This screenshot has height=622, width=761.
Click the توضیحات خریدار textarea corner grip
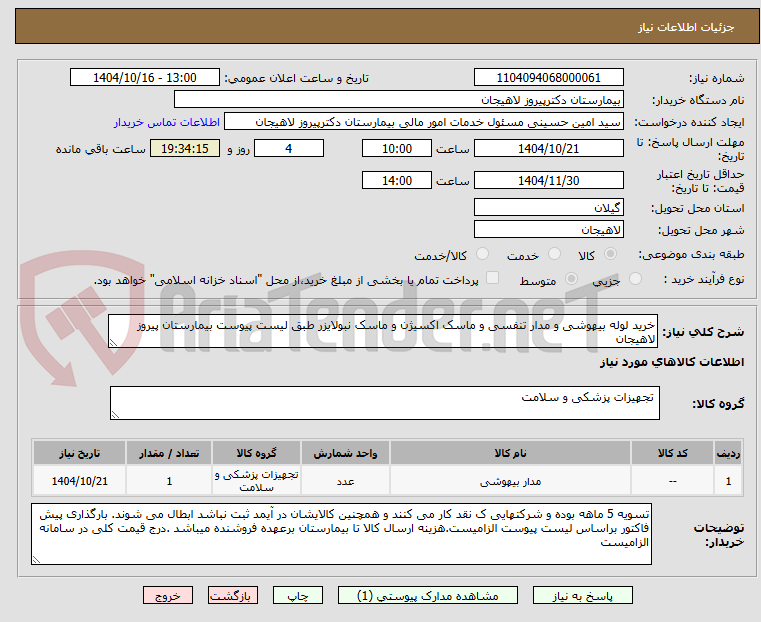coord(36,559)
